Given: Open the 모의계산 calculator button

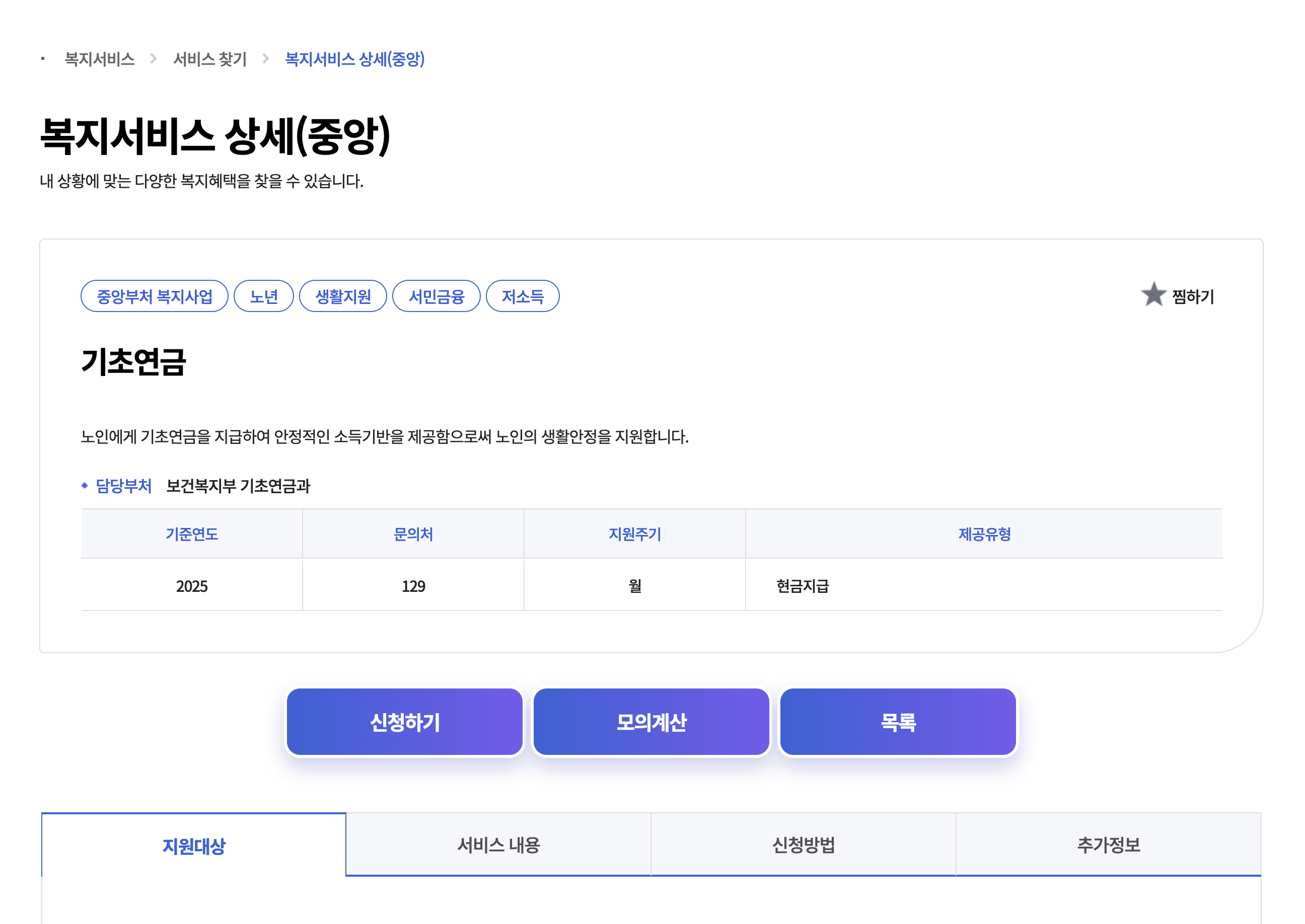Looking at the screenshot, I should (x=651, y=722).
